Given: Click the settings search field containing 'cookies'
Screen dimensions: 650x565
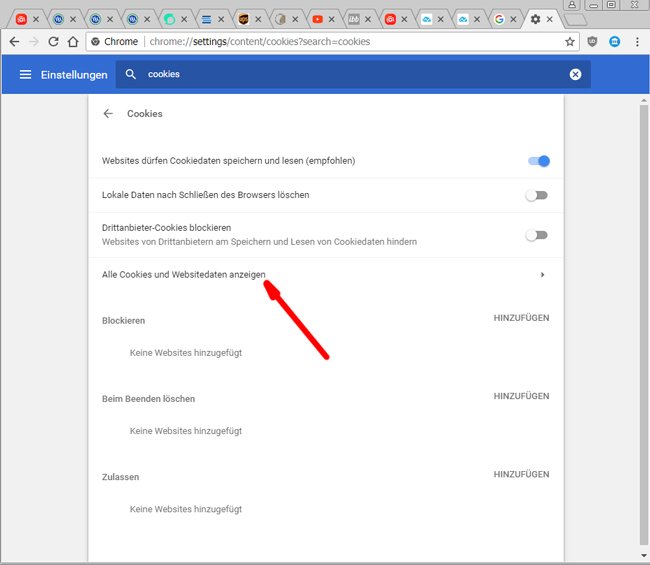Looking at the screenshot, I should click(x=353, y=74).
